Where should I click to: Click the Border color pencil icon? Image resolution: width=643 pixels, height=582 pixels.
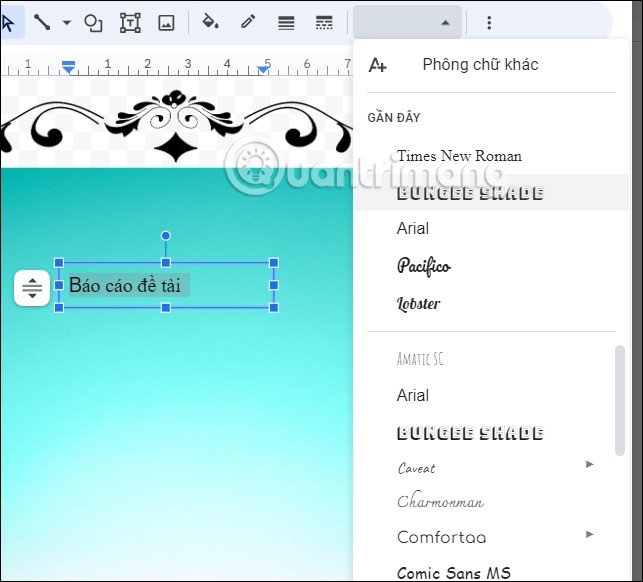pyautogui.click(x=248, y=23)
